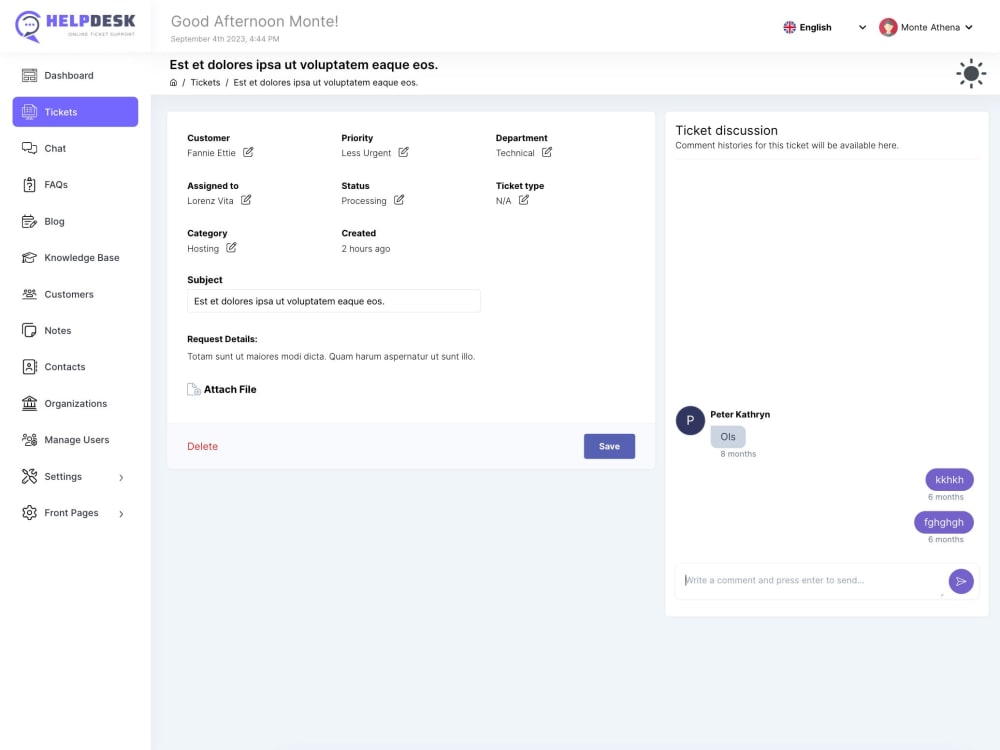Click the Knowledge Base graduation cap icon
Image resolution: width=1000 pixels, height=750 pixels.
coord(29,258)
